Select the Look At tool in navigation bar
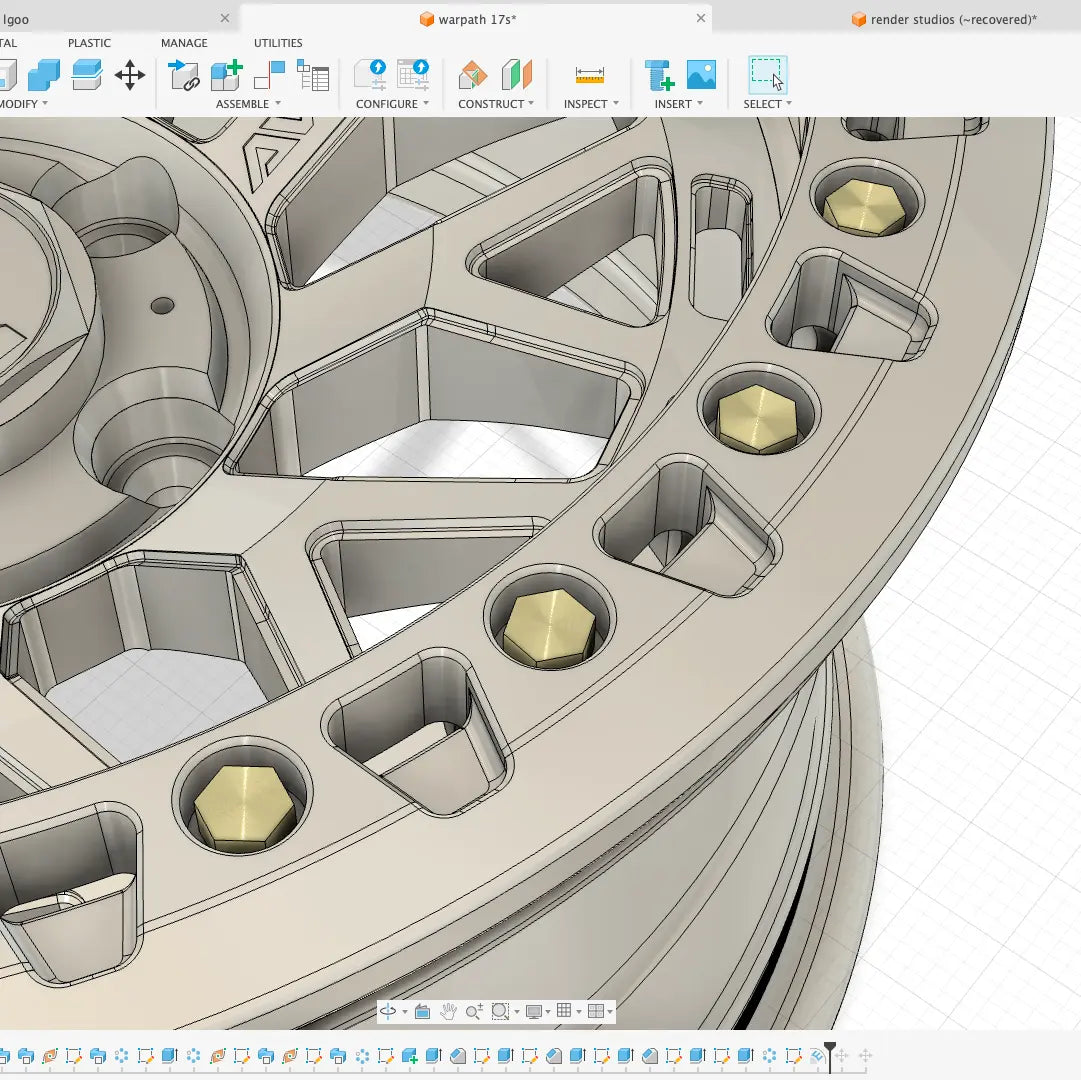This screenshot has height=1080, width=1081. pos(424,1011)
